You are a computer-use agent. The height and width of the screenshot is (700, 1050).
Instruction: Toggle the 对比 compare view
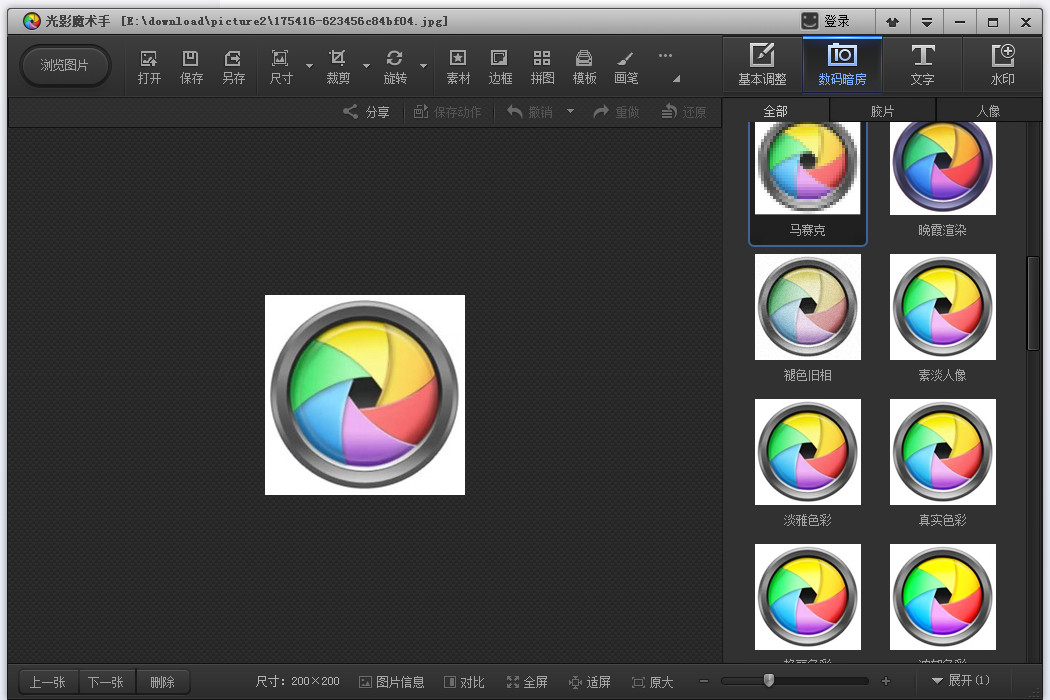point(464,682)
